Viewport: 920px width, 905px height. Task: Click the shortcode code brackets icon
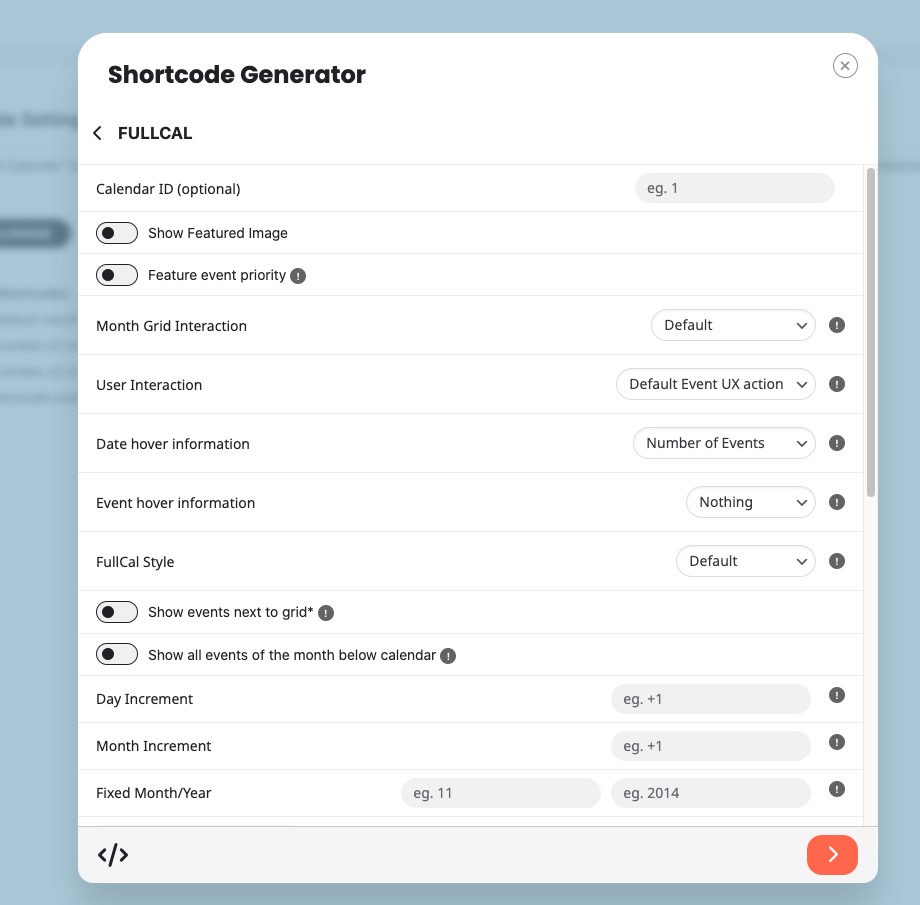click(x=113, y=854)
